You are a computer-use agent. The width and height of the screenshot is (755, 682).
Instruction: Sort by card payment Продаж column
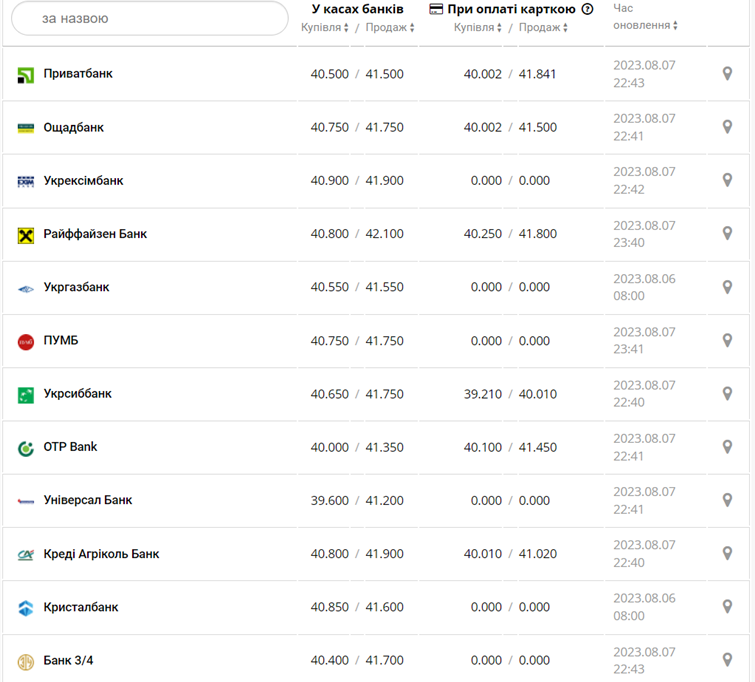click(x=543, y=27)
